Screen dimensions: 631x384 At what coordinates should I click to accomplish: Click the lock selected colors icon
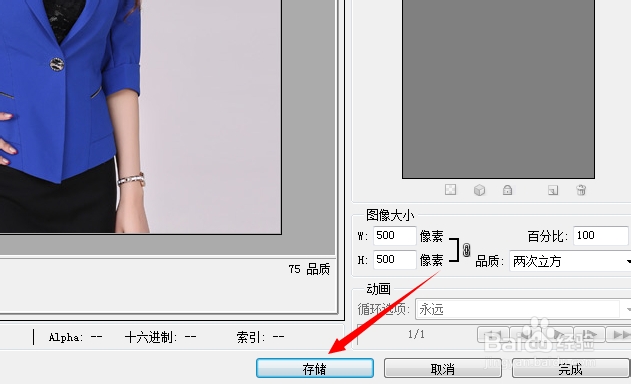point(507,190)
